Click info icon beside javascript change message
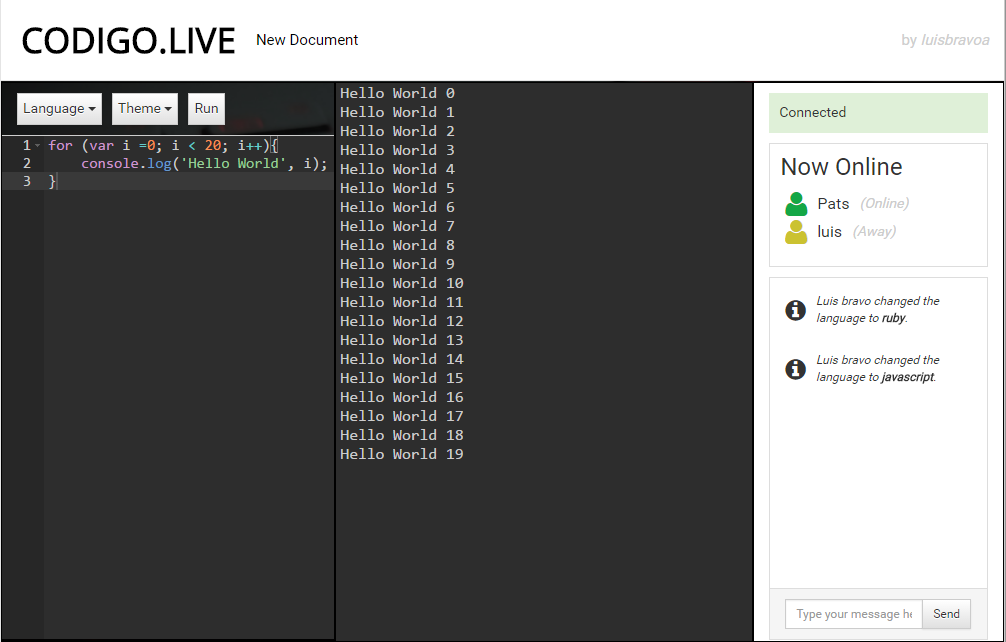The image size is (1006, 642). click(x=796, y=369)
